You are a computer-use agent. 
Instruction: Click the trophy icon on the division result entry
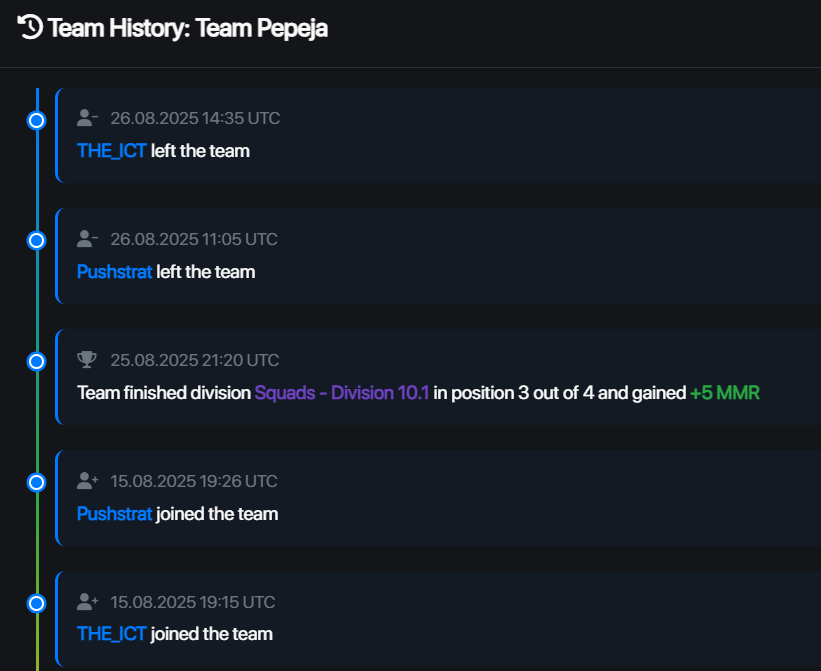tap(87, 360)
